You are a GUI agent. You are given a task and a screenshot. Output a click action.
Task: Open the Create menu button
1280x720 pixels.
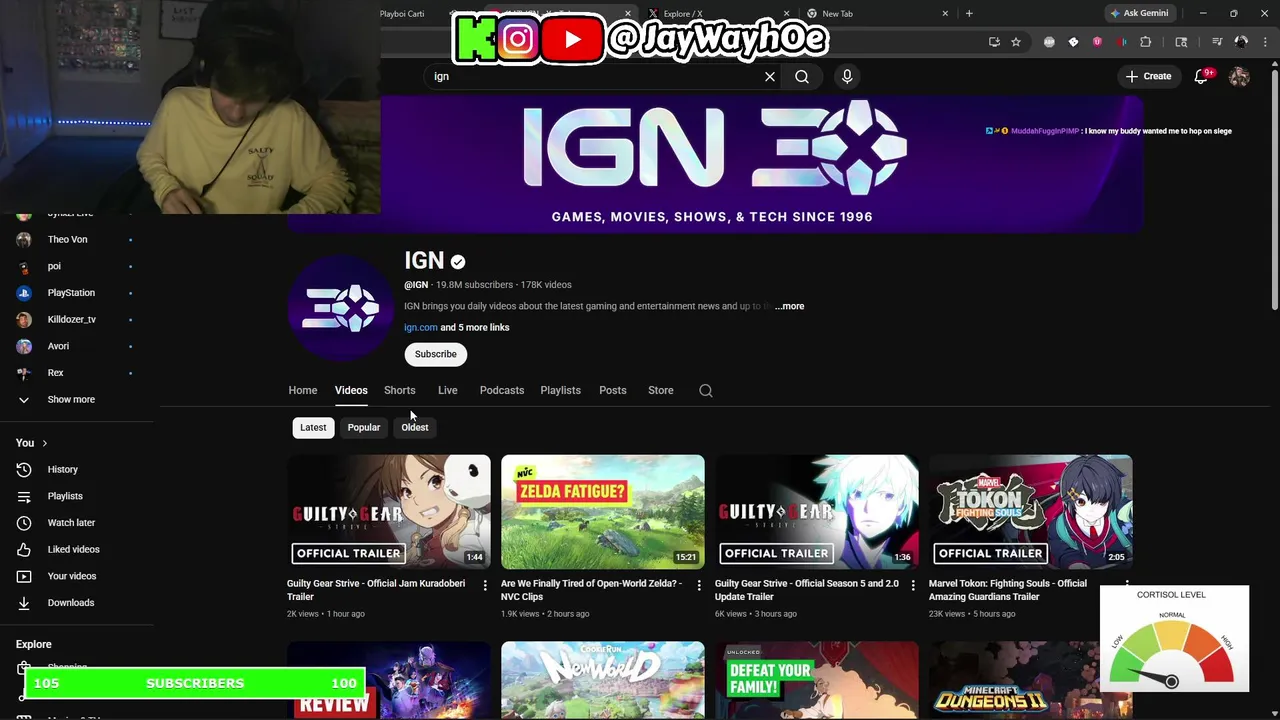pos(1148,76)
